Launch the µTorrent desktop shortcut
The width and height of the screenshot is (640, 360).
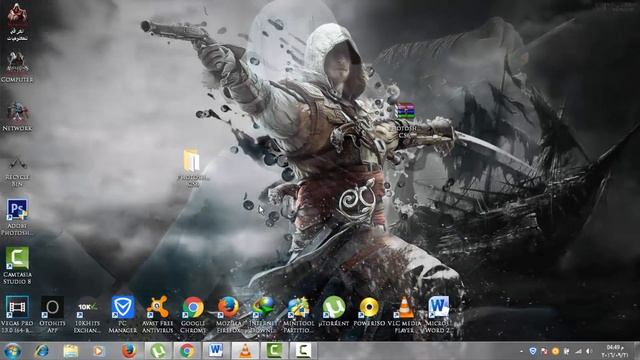click(334, 311)
